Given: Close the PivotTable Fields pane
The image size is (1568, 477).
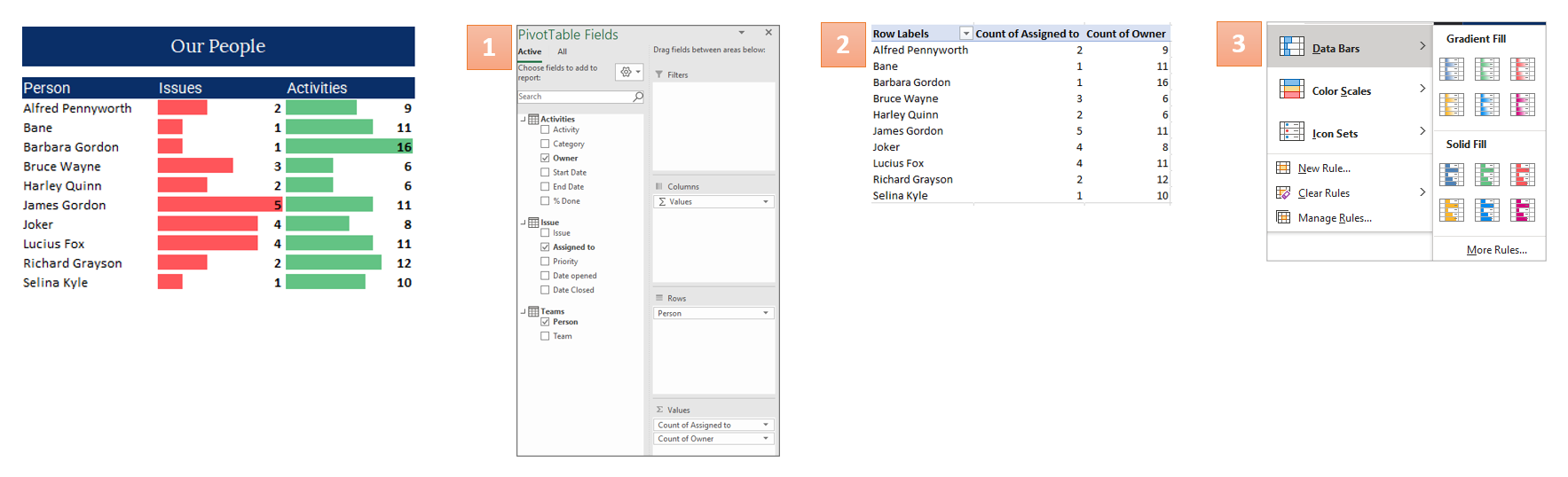Looking at the screenshot, I should [x=768, y=33].
